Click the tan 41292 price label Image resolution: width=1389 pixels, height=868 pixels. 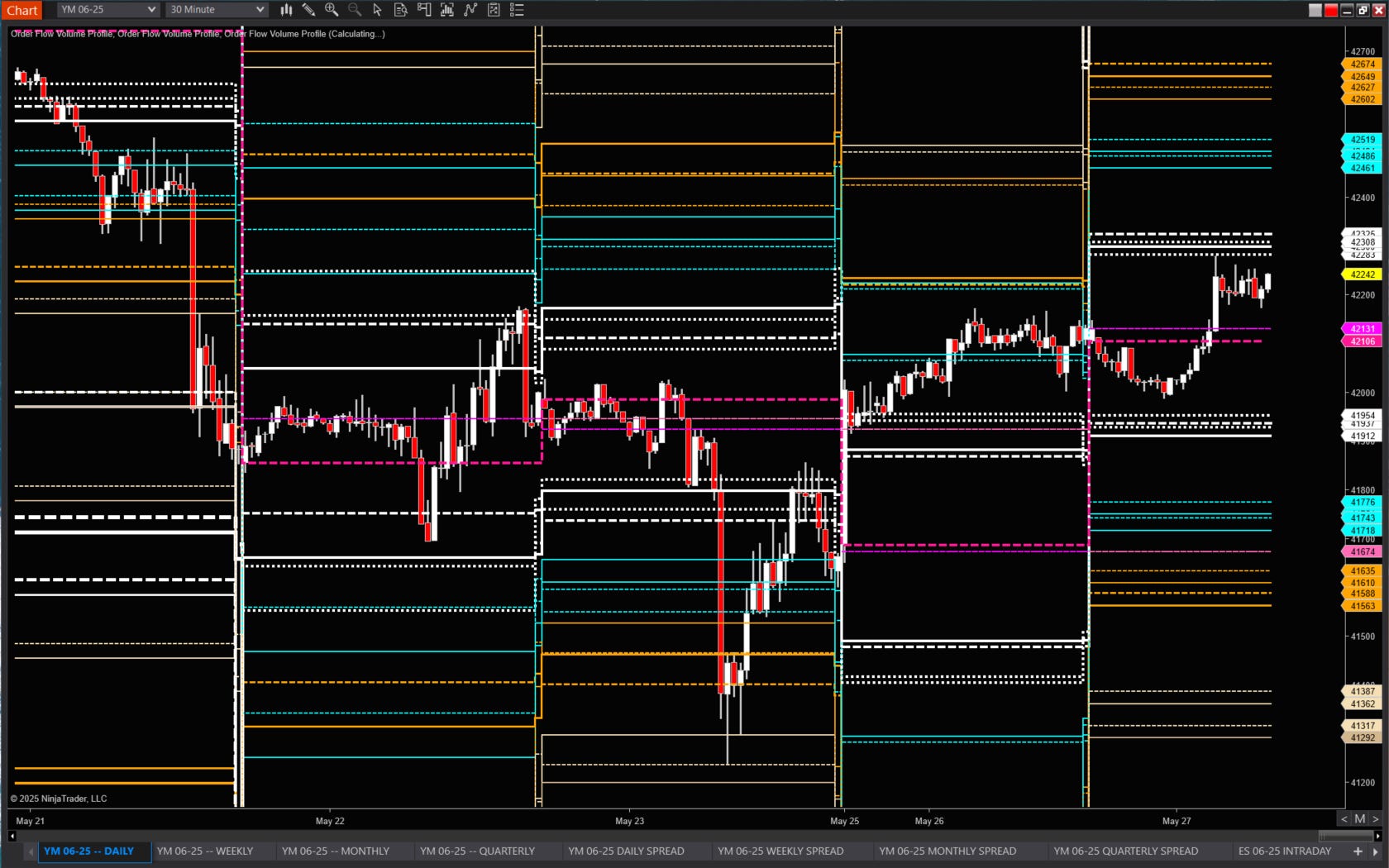pos(1362,738)
